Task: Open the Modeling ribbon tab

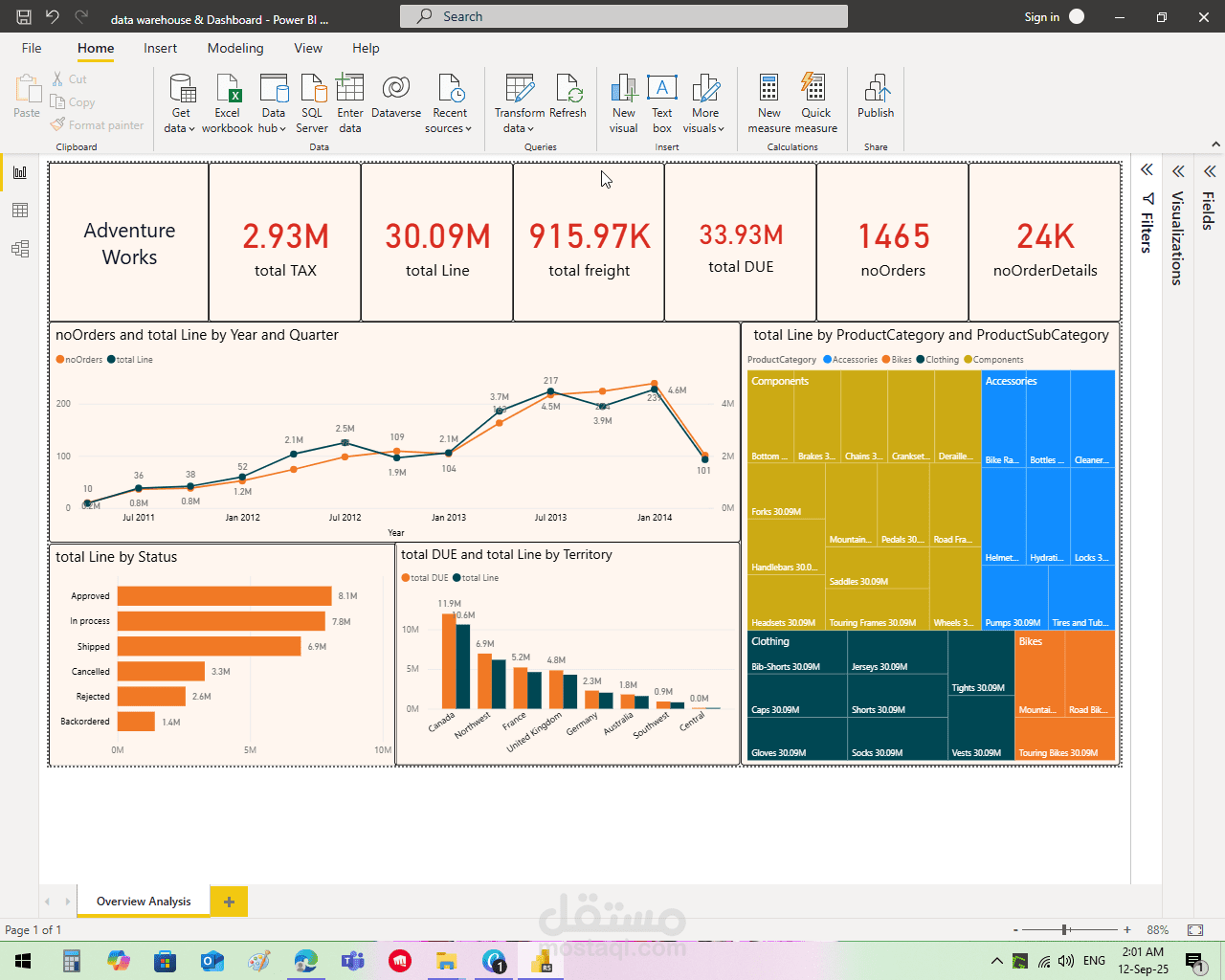Action: coord(235,48)
